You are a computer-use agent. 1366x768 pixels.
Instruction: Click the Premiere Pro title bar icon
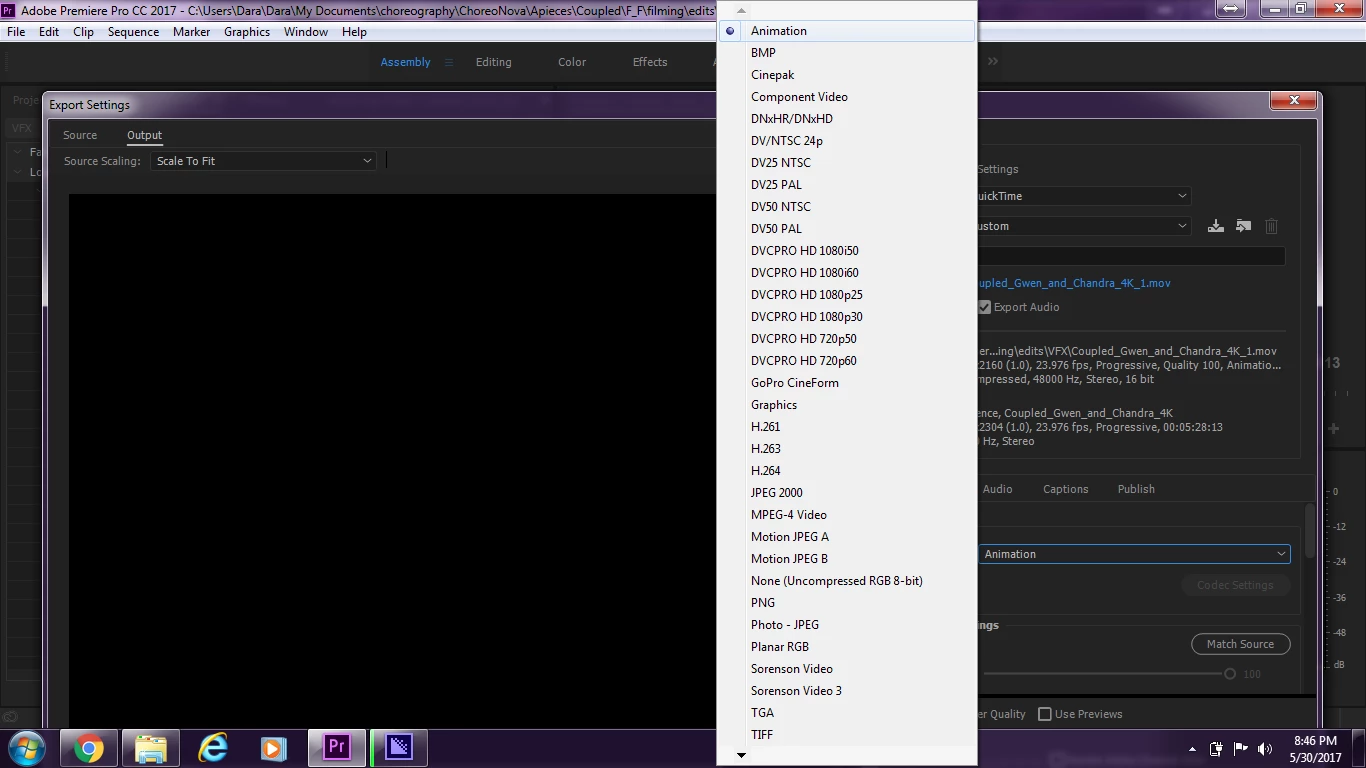coord(8,10)
